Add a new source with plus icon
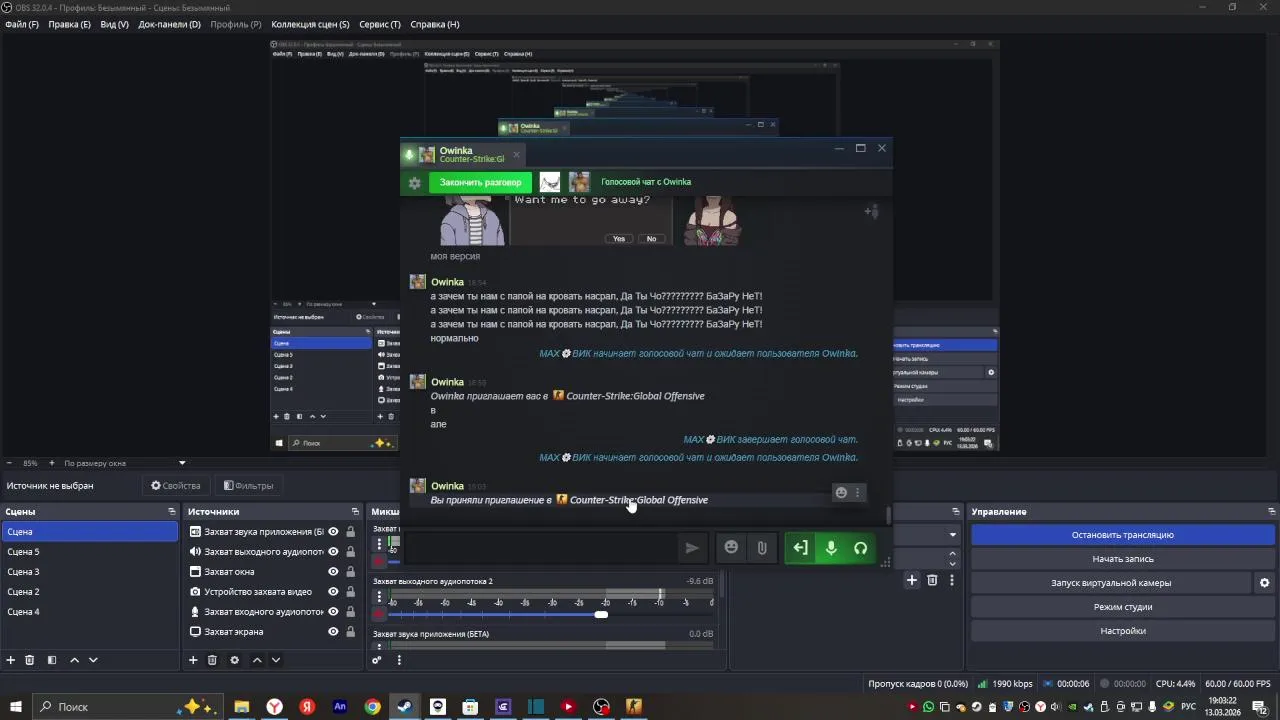Viewport: 1280px width, 720px height. pos(193,660)
